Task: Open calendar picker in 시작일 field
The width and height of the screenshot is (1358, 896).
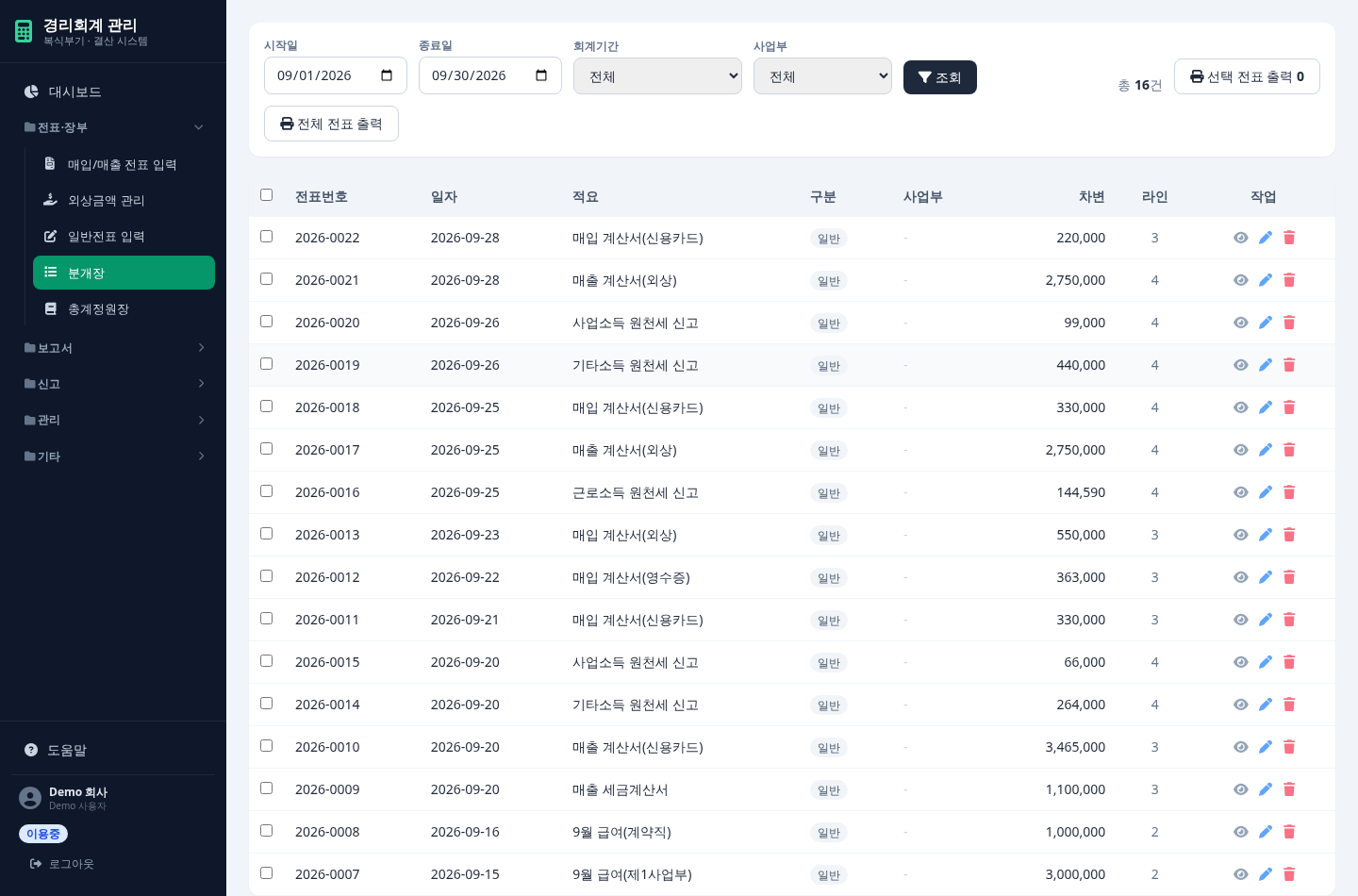Action: (x=387, y=75)
